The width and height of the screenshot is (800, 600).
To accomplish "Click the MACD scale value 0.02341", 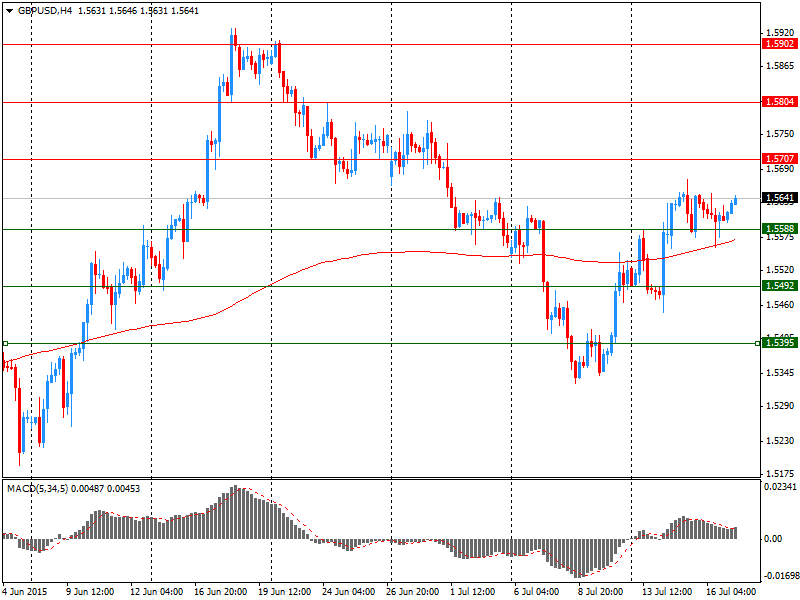I will (780, 487).
